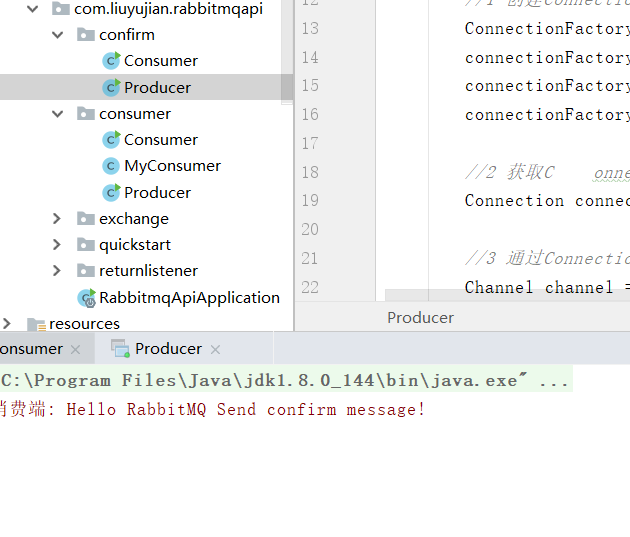
Task: Open RabbitmqApiApplication in the project tree
Action: click(x=189, y=298)
